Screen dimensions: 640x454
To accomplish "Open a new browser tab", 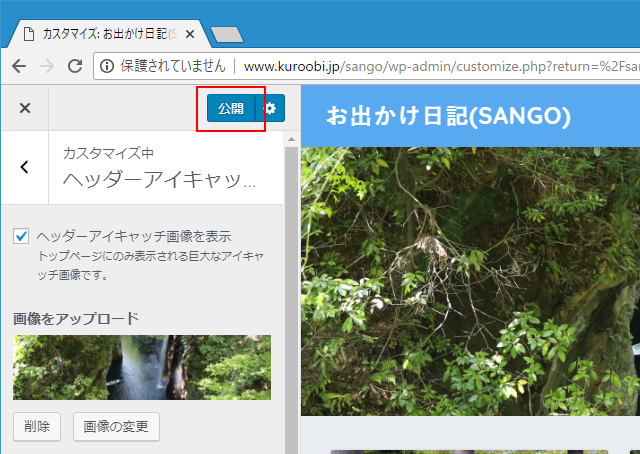I will (x=227, y=35).
